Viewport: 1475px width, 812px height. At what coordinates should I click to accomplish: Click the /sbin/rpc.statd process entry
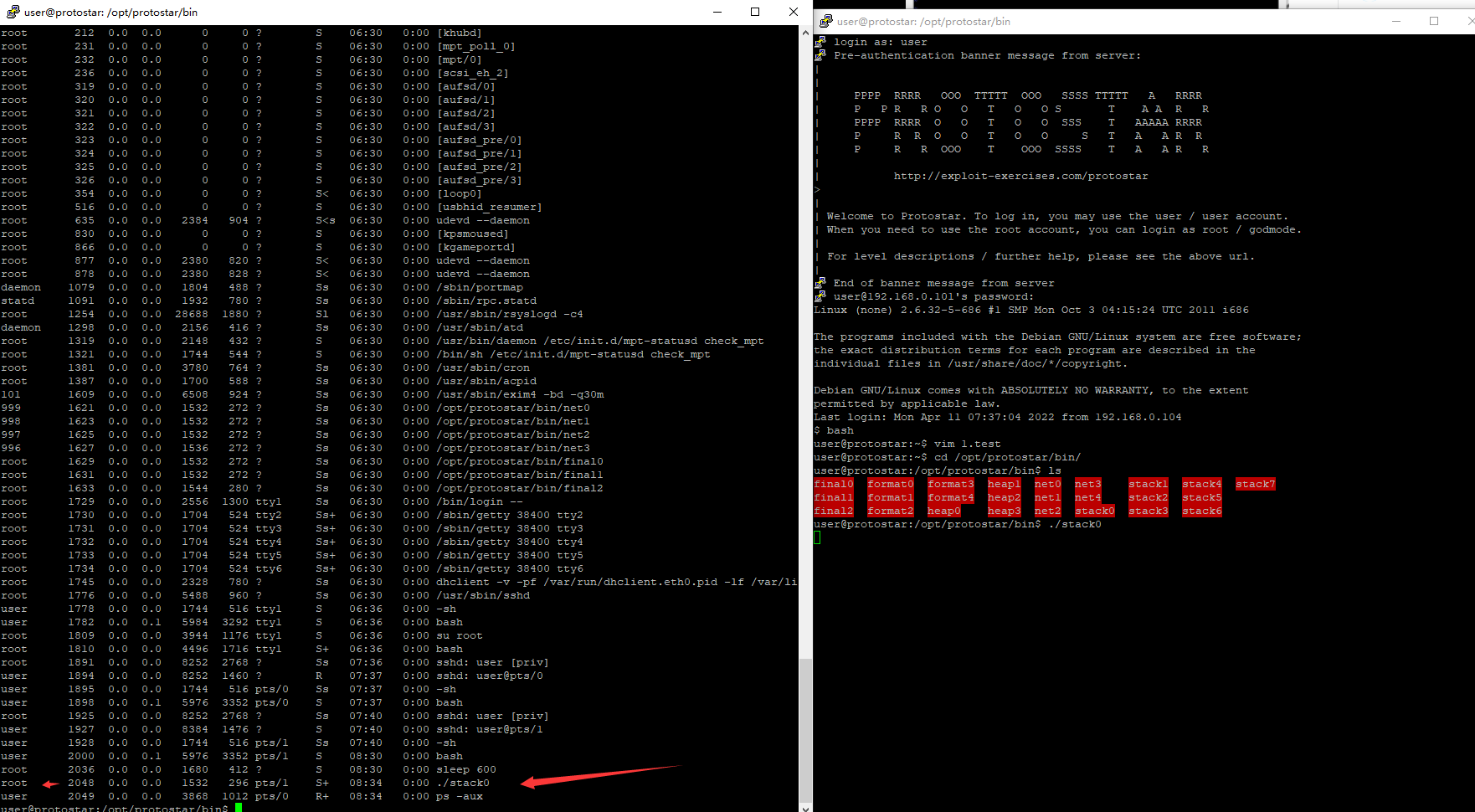point(486,301)
